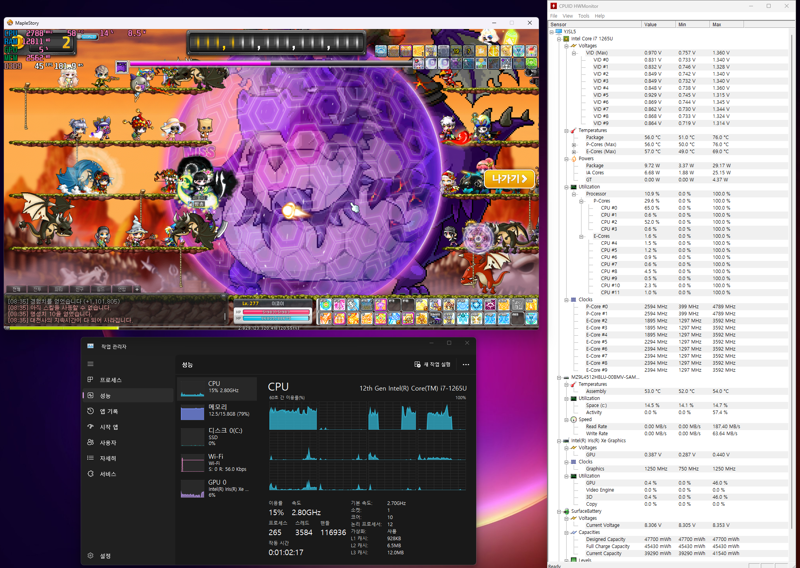Select the Memory (메모리) performance entry
Viewport: 800px width, 568px height.
[x=217, y=412]
